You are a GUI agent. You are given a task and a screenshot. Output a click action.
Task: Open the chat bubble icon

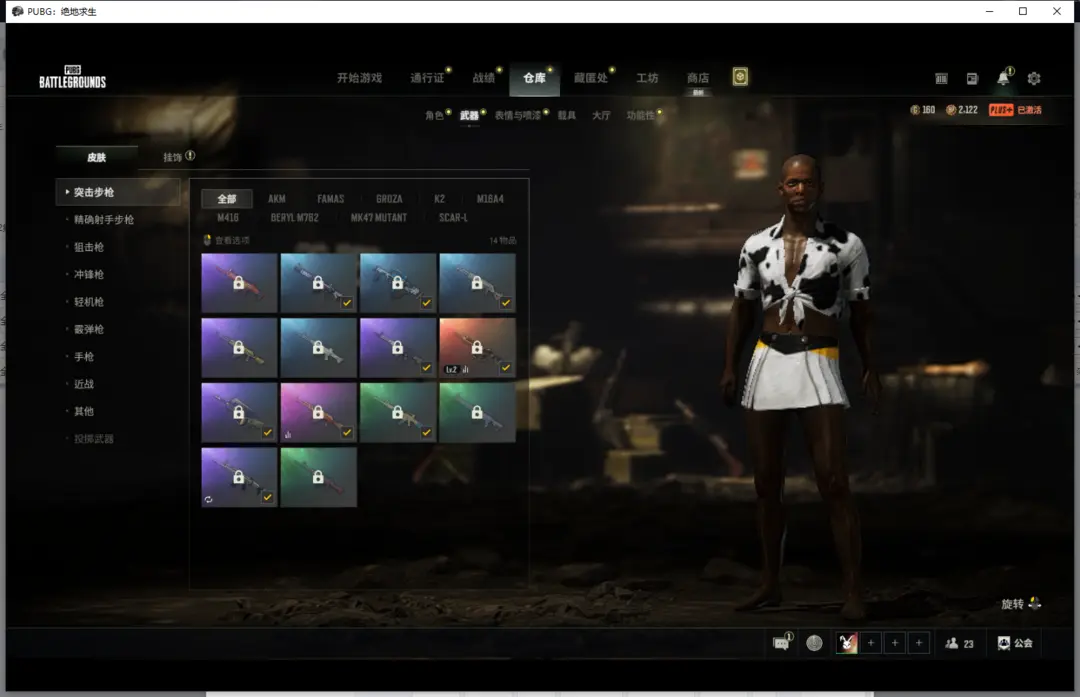(x=781, y=643)
